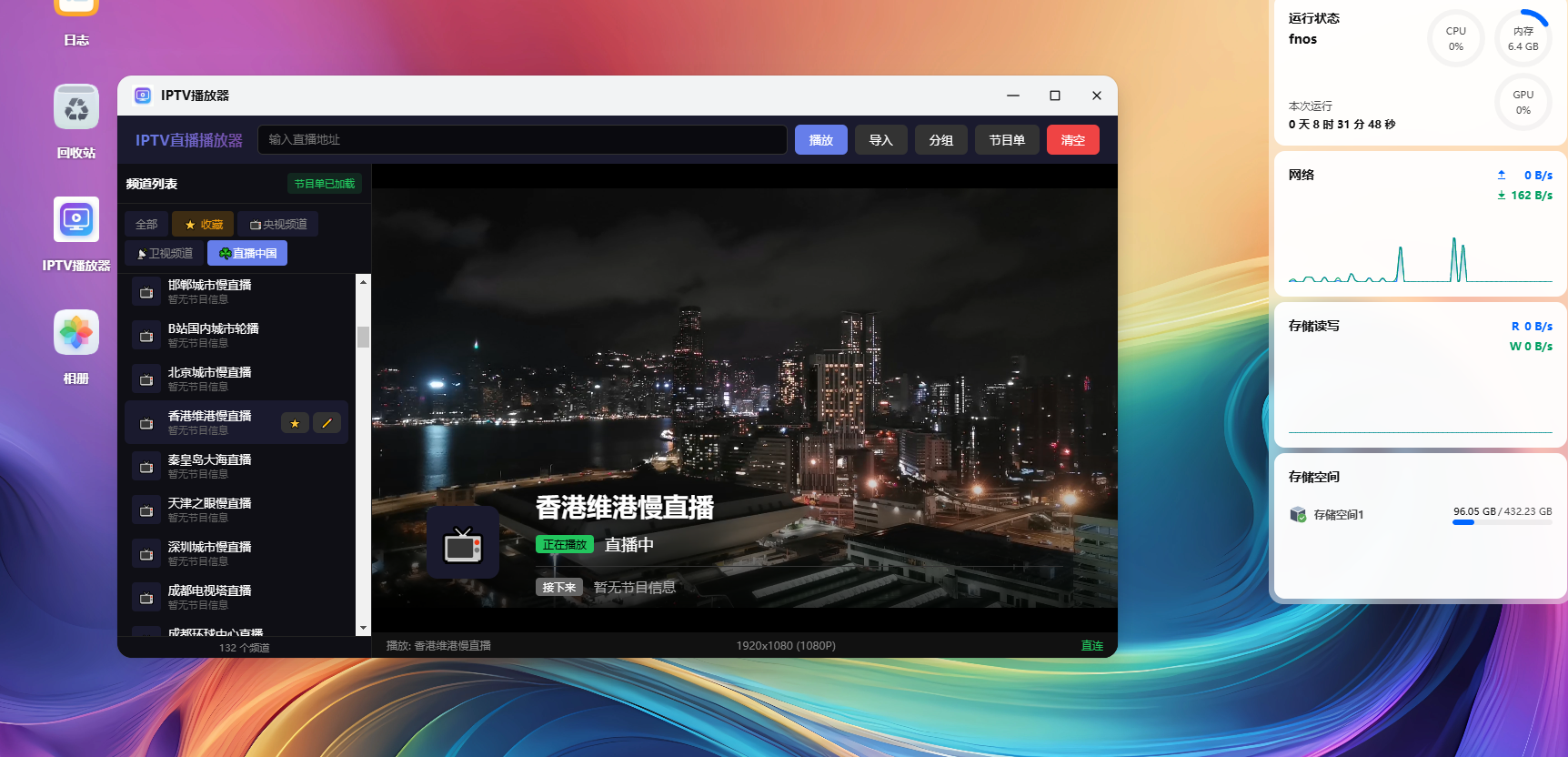Favorite the 香港维港慢直播 channel with the star
The height and width of the screenshot is (757, 1568).
coord(295,423)
